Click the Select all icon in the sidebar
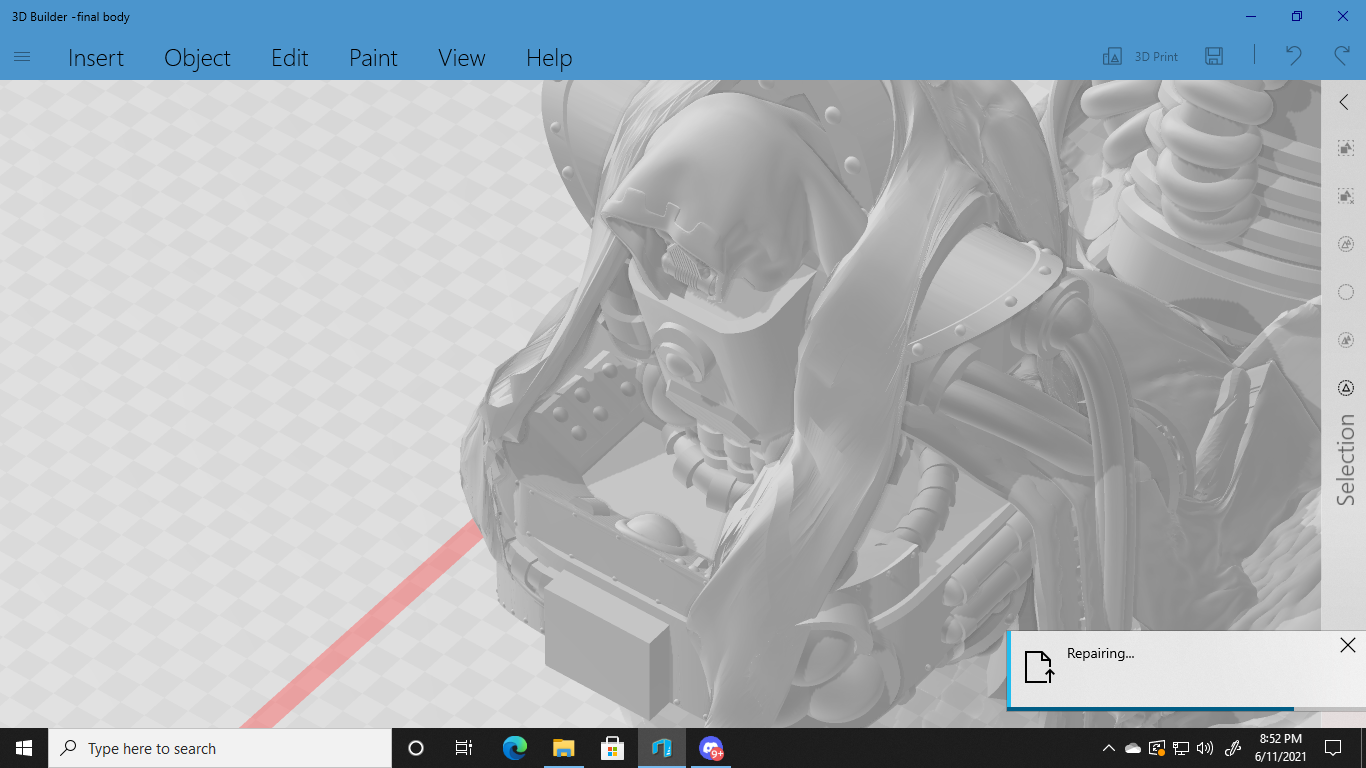Image resolution: width=1366 pixels, height=768 pixels. pyautogui.click(x=1345, y=244)
